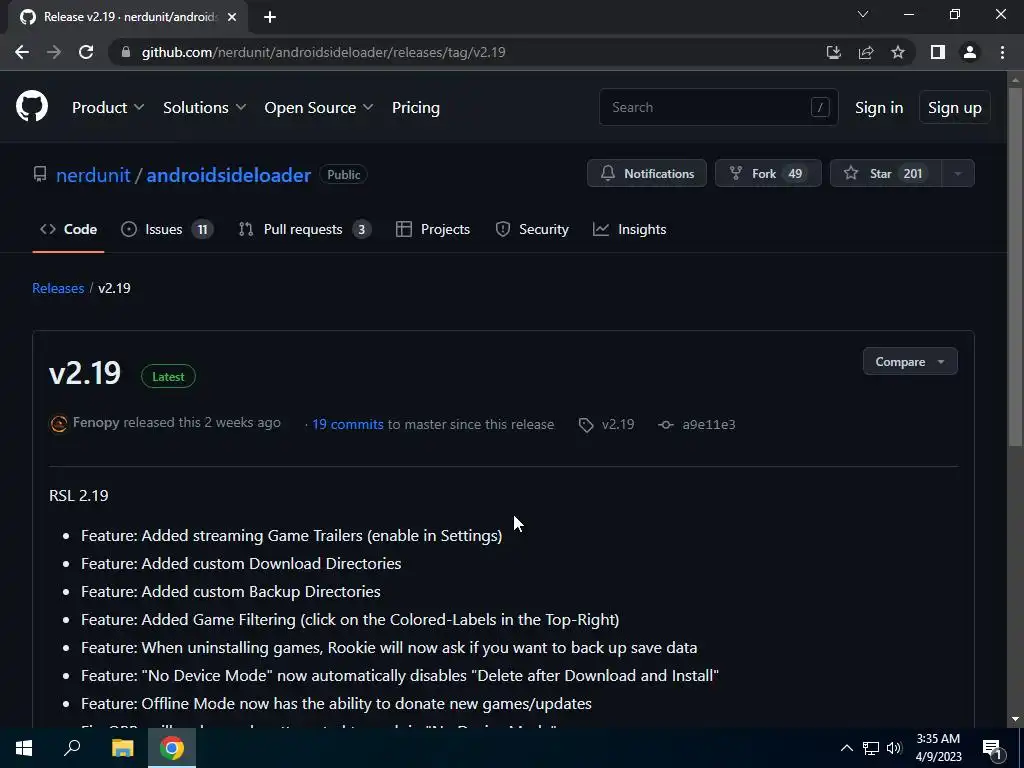Open the Projects tab
Image resolution: width=1024 pixels, height=768 pixels.
coord(433,229)
